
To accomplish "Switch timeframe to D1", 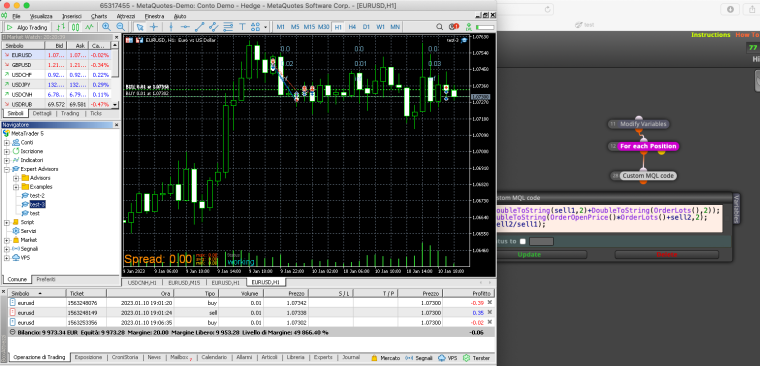I will pos(366,27).
